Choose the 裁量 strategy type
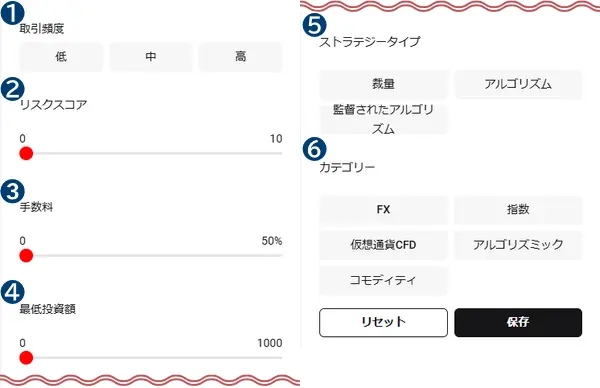Viewport: 600px width, 388px height. click(383, 84)
